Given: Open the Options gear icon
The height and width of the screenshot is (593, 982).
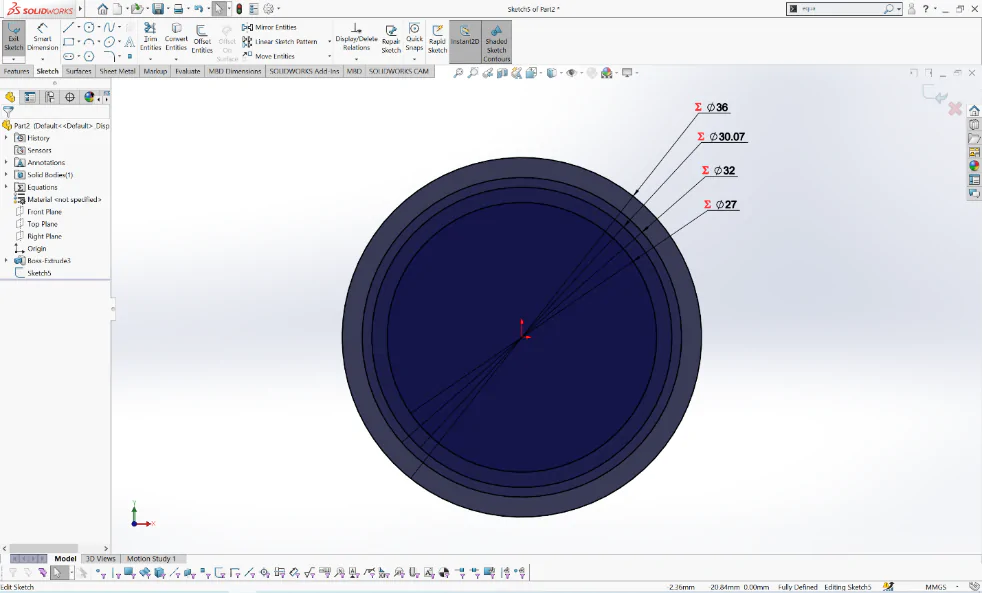Looking at the screenshot, I should pos(269,9).
